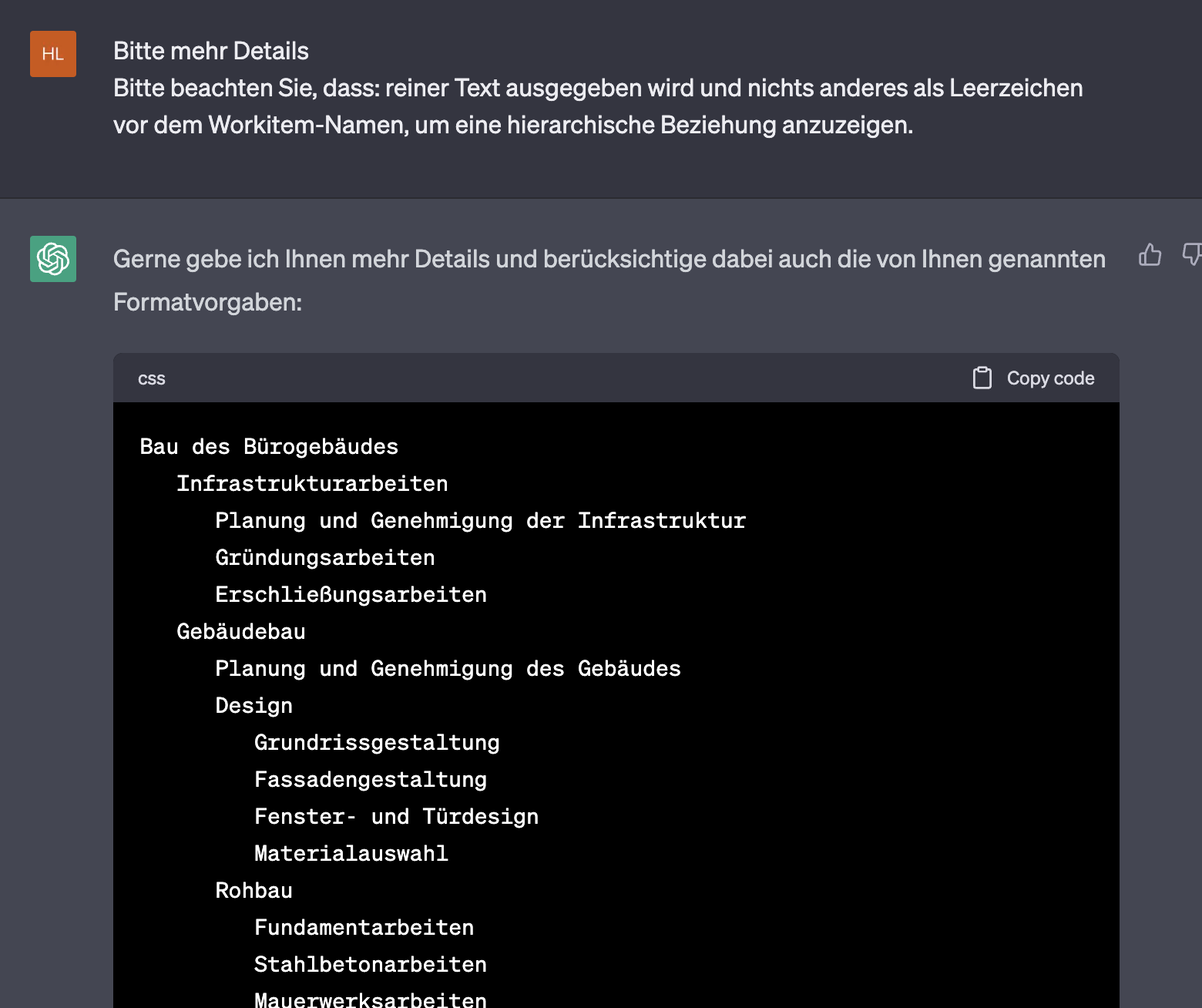Click the 'Design' line in code block
This screenshot has width=1202, height=1008.
tap(253, 706)
